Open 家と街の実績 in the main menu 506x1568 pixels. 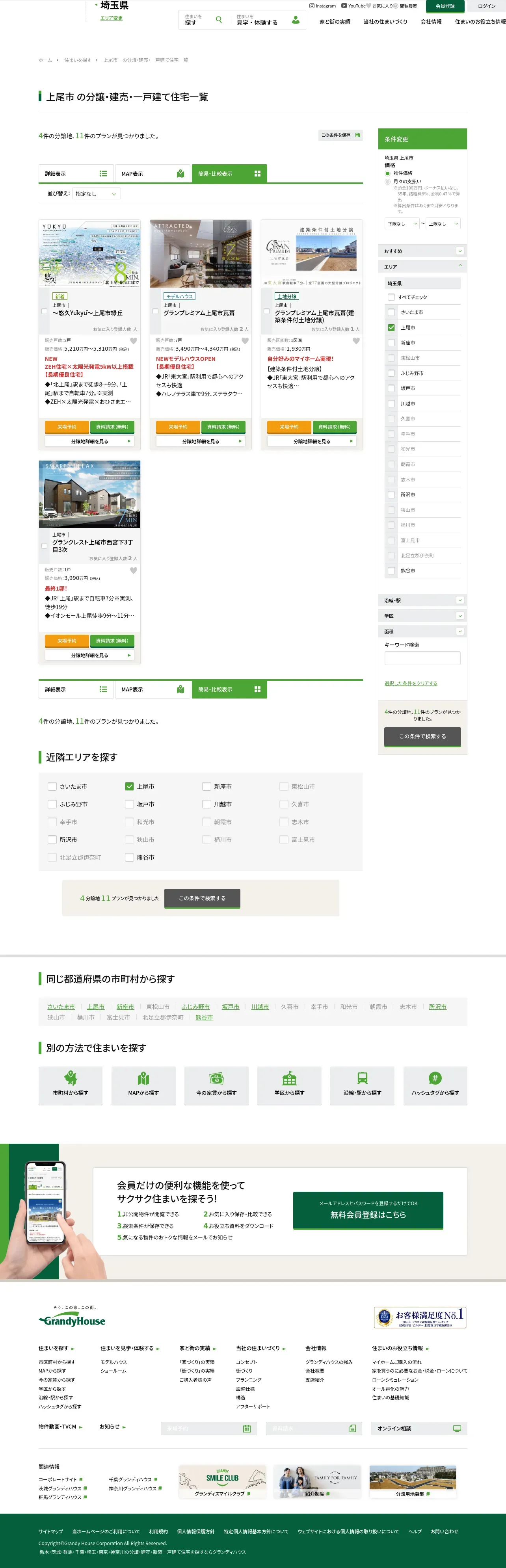335,21
